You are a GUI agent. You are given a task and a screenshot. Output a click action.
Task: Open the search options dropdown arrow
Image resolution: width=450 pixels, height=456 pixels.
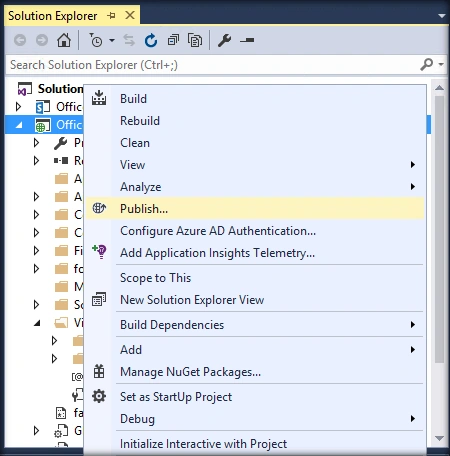pos(441,64)
